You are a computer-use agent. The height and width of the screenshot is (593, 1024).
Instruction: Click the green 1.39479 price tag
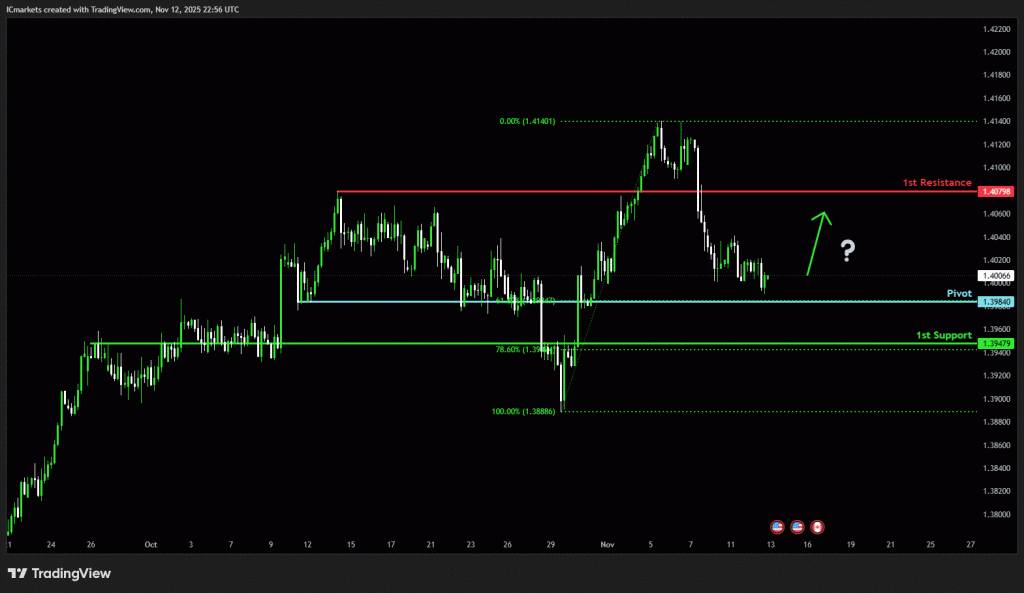997,343
